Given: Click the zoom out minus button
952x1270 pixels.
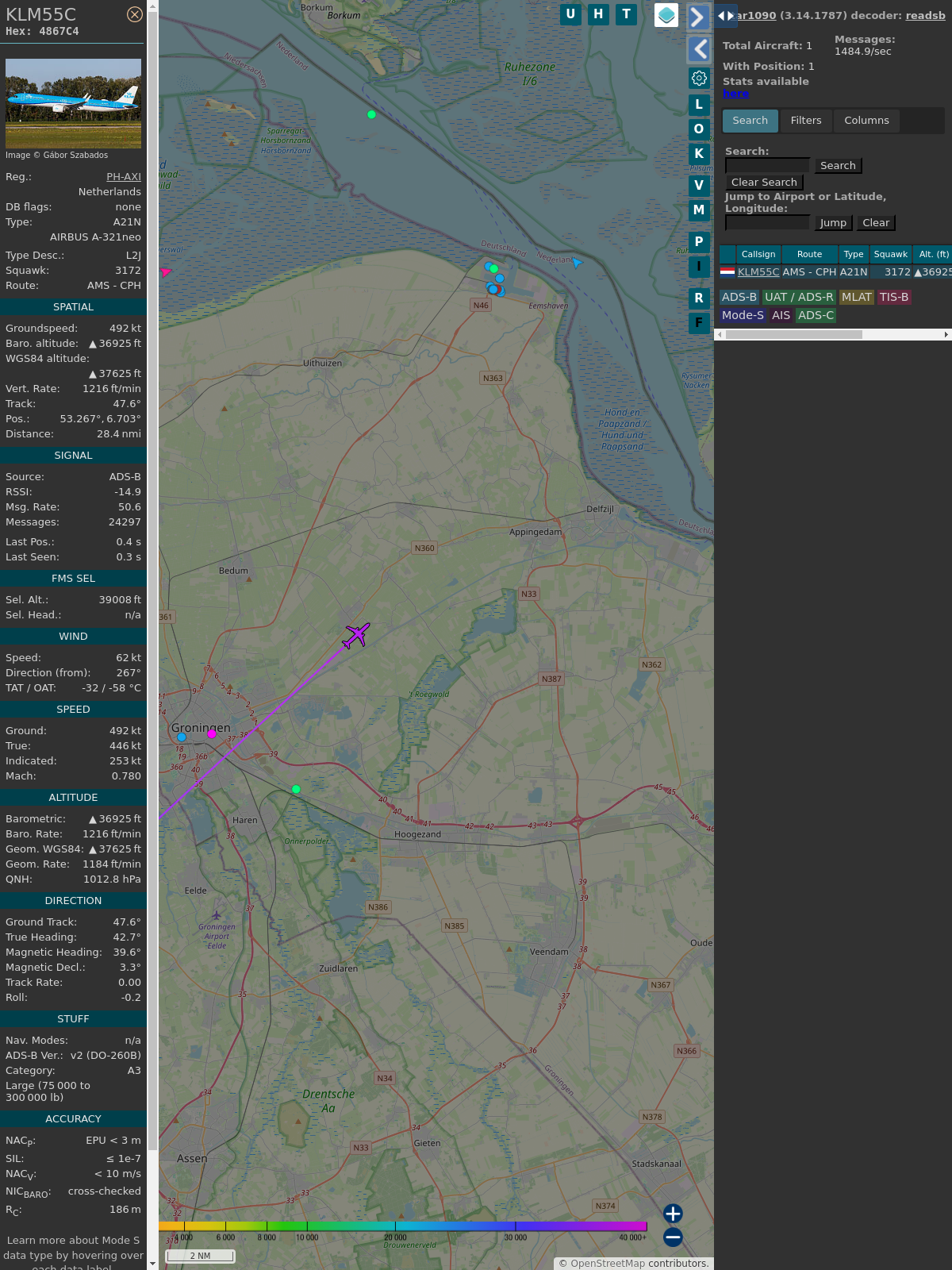Looking at the screenshot, I should click(x=673, y=1237).
